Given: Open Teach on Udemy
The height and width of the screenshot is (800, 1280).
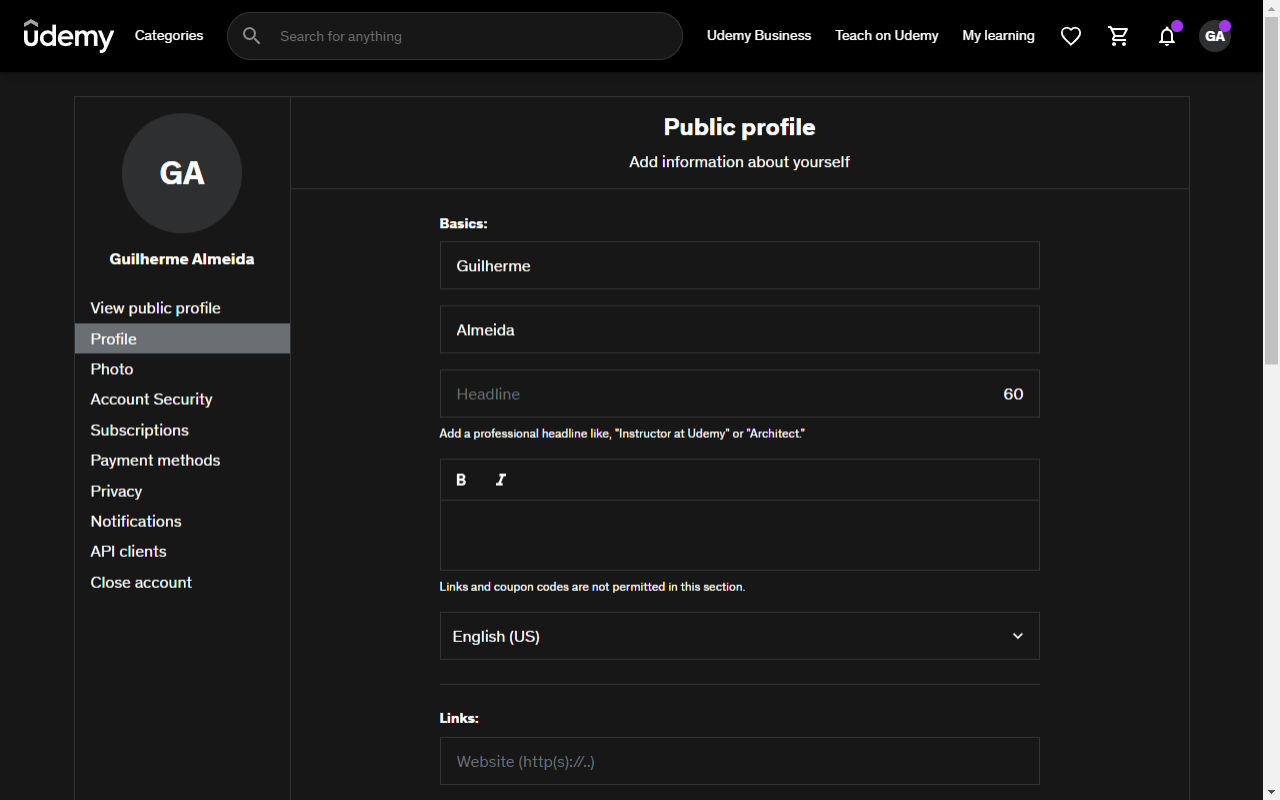Looking at the screenshot, I should pos(886,35).
